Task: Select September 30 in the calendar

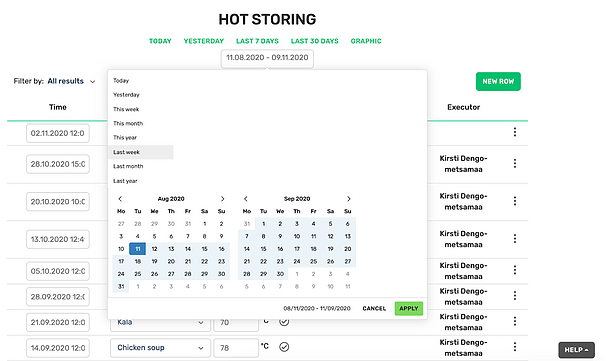Action: click(x=280, y=274)
